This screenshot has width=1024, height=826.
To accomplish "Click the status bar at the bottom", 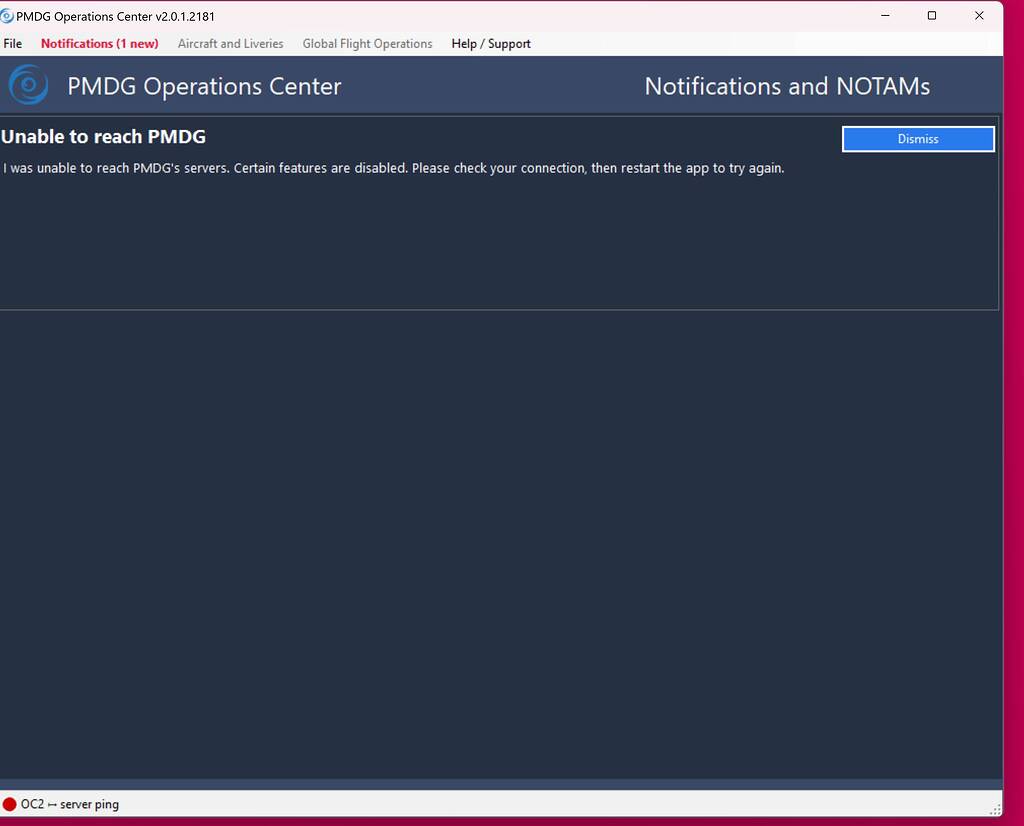I will click(x=500, y=803).
